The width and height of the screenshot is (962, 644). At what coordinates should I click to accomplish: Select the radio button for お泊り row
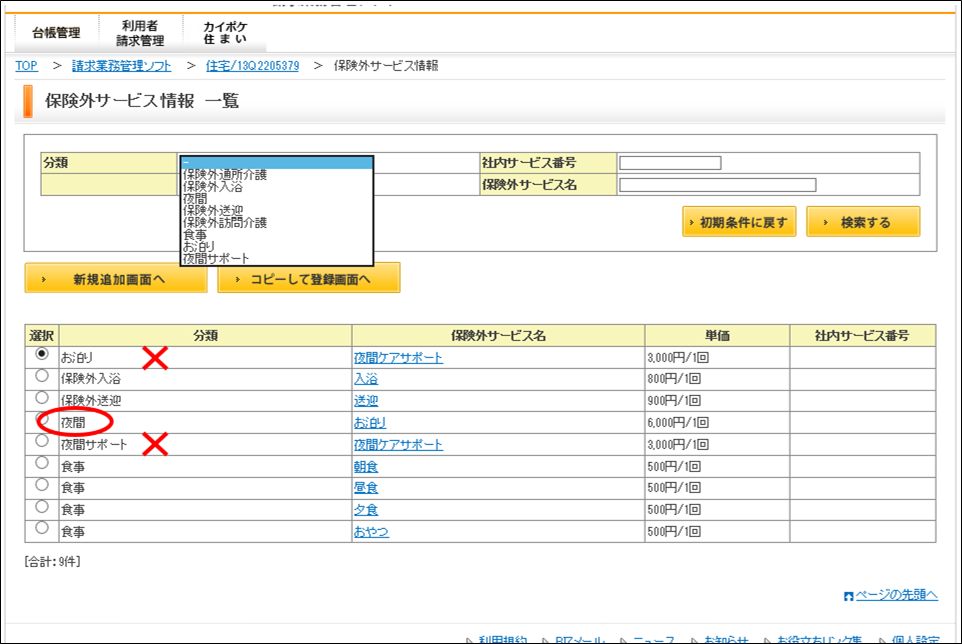pyautogui.click(x=42, y=354)
